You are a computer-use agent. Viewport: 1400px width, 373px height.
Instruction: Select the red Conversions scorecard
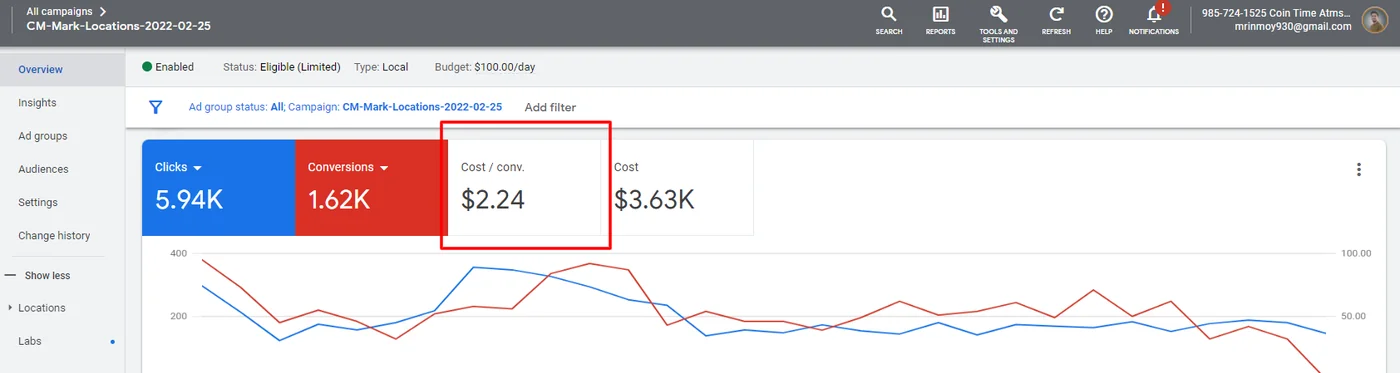pos(371,187)
